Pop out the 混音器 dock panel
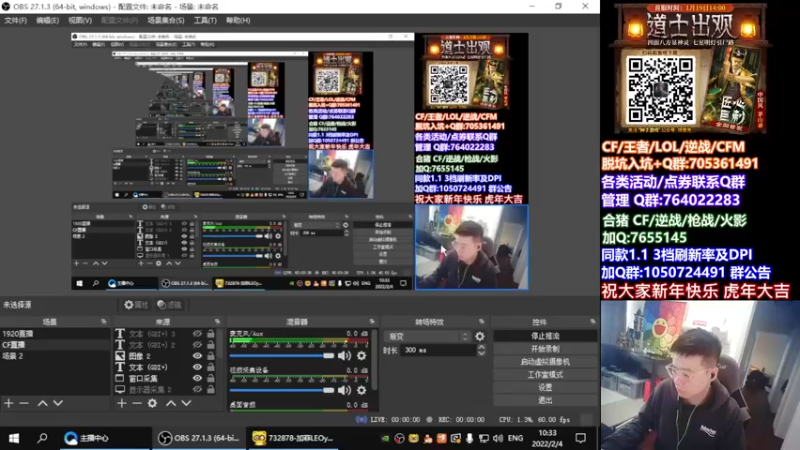Image resolution: width=800 pixels, height=450 pixels. coord(372,321)
